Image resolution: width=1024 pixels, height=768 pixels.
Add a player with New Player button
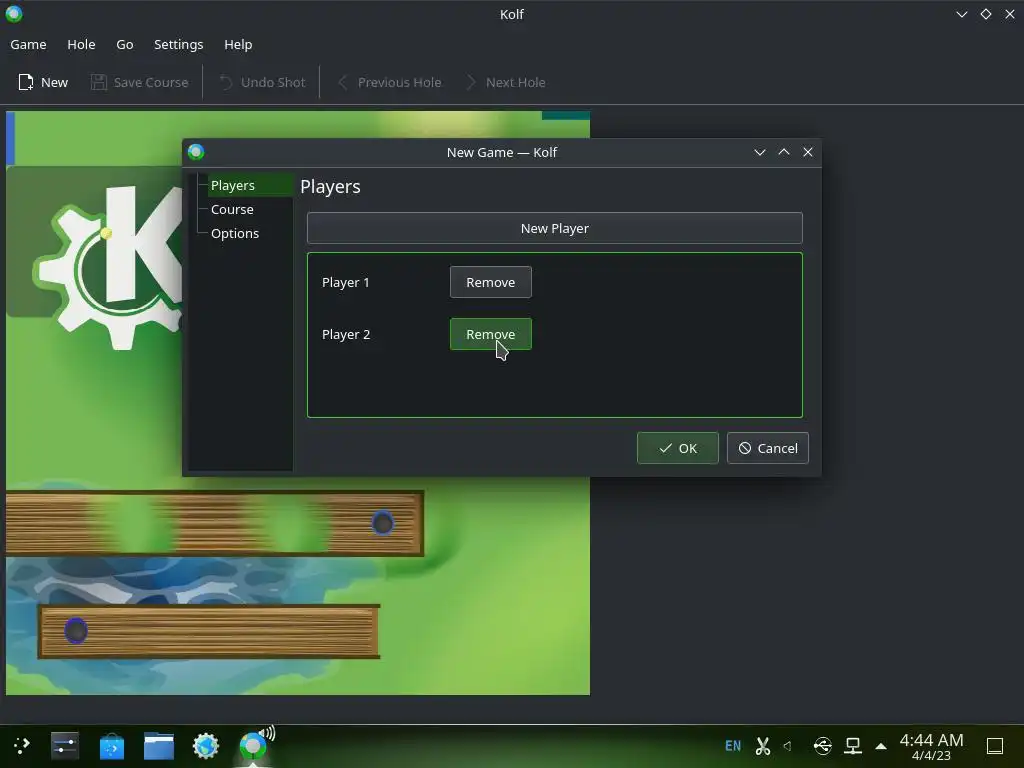pyautogui.click(x=554, y=228)
